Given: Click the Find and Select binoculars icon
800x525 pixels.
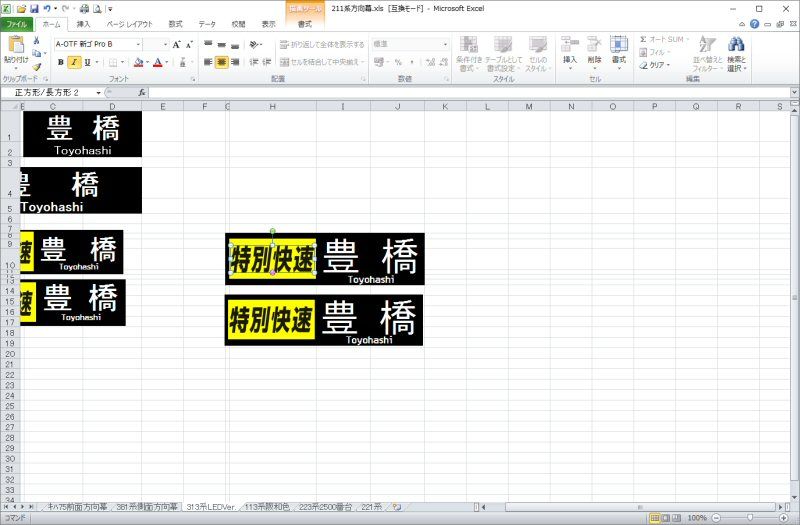Looking at the screenshot, I should (736, 45).
